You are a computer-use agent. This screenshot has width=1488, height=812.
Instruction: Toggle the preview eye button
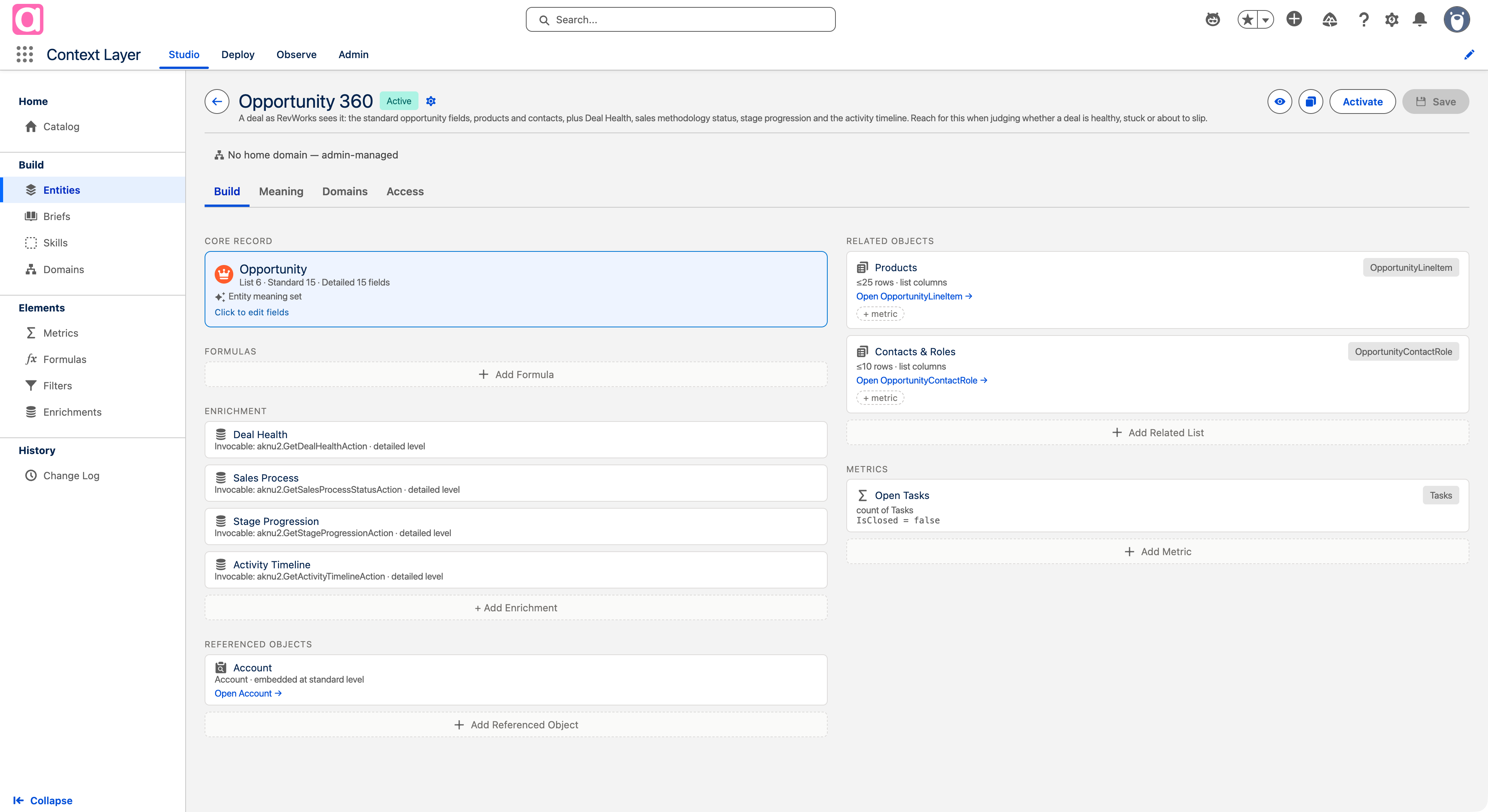pos(1280,101)
